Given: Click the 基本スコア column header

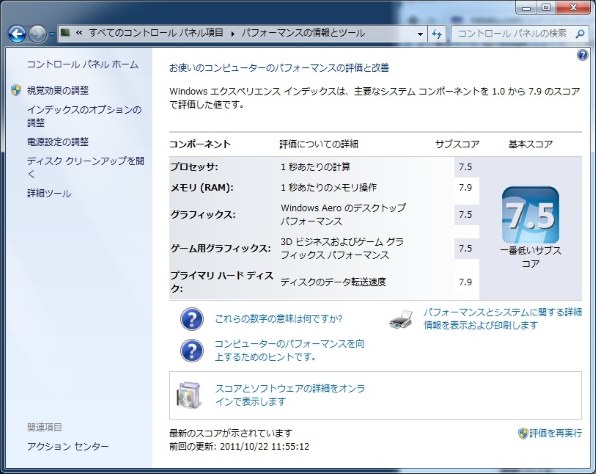Looking at the screenshot, I should [530, 144].
